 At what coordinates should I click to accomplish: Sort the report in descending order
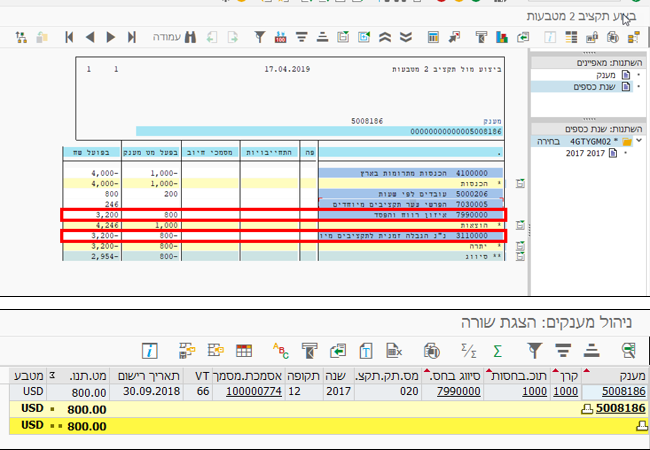coord(301,37)
